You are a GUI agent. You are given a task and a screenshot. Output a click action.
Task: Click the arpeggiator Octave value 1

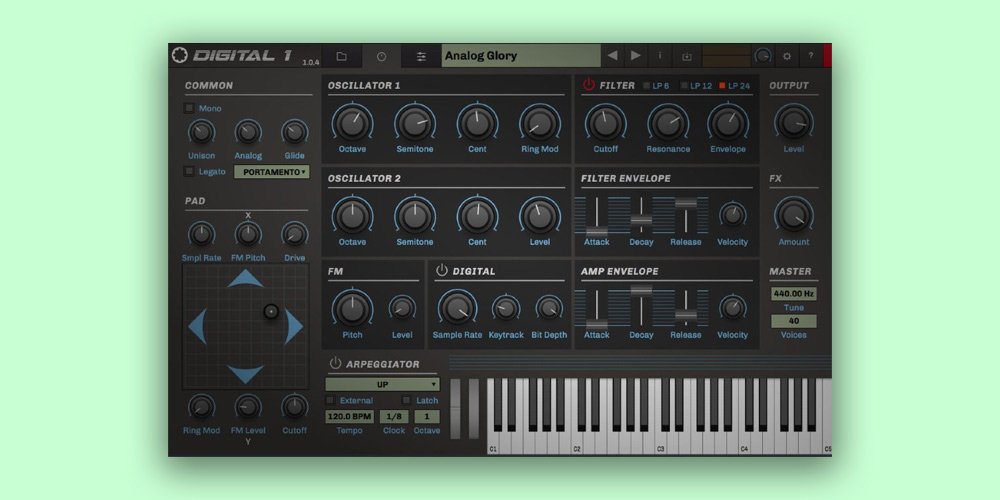[x=427, y=416]
